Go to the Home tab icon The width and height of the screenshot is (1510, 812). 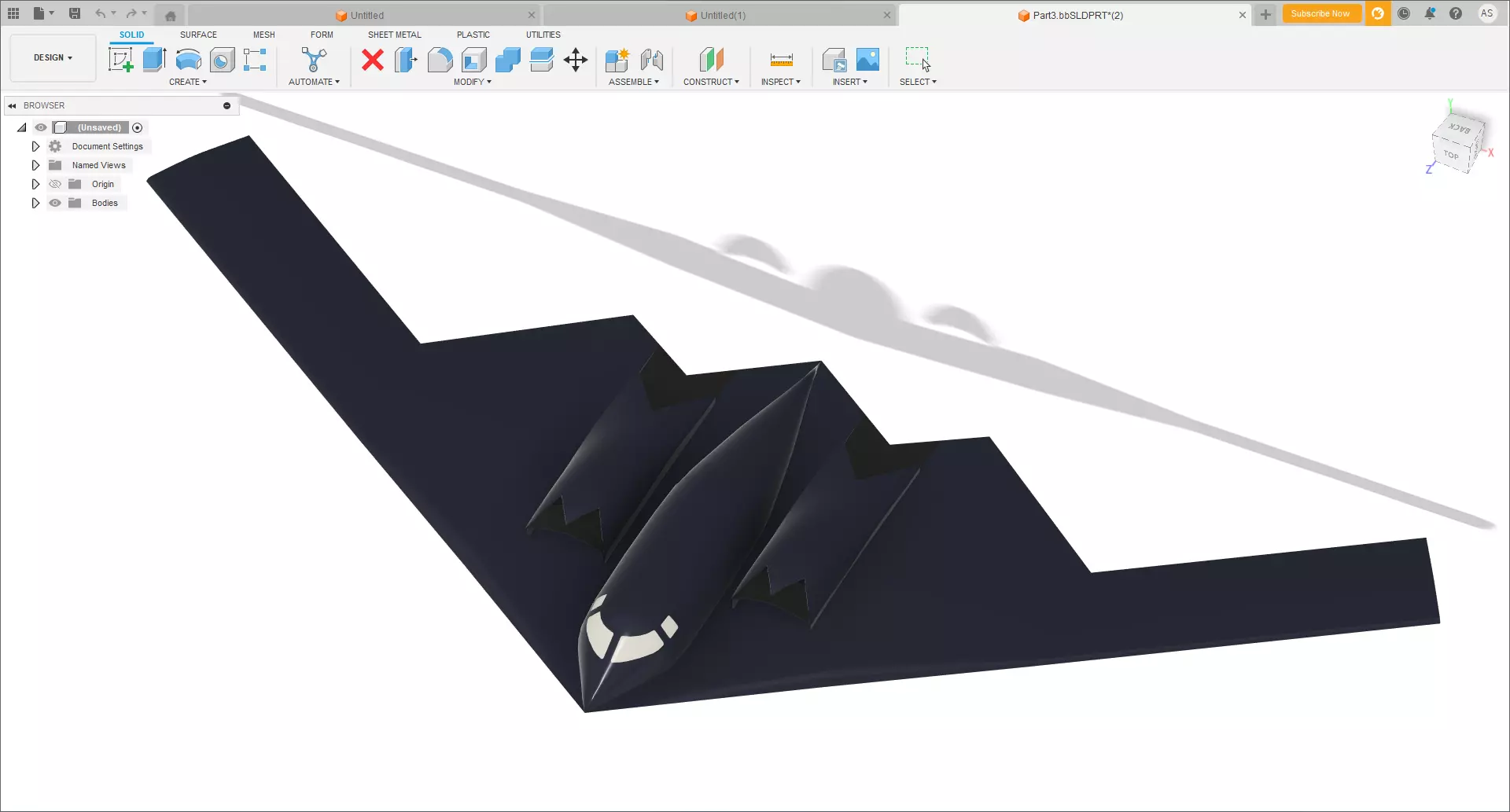pos(170,15)
